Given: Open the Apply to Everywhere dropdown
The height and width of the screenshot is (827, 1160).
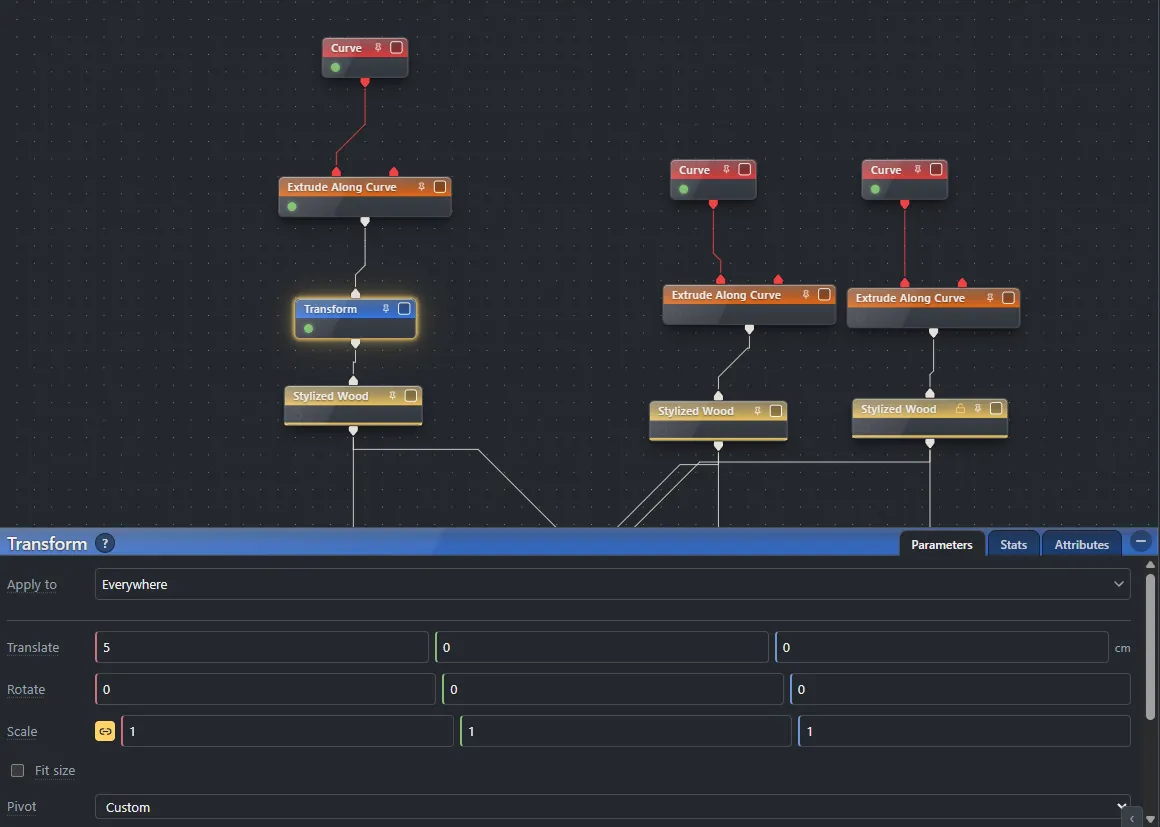Looking at the screenshot, I should click(x=613, y=584).
